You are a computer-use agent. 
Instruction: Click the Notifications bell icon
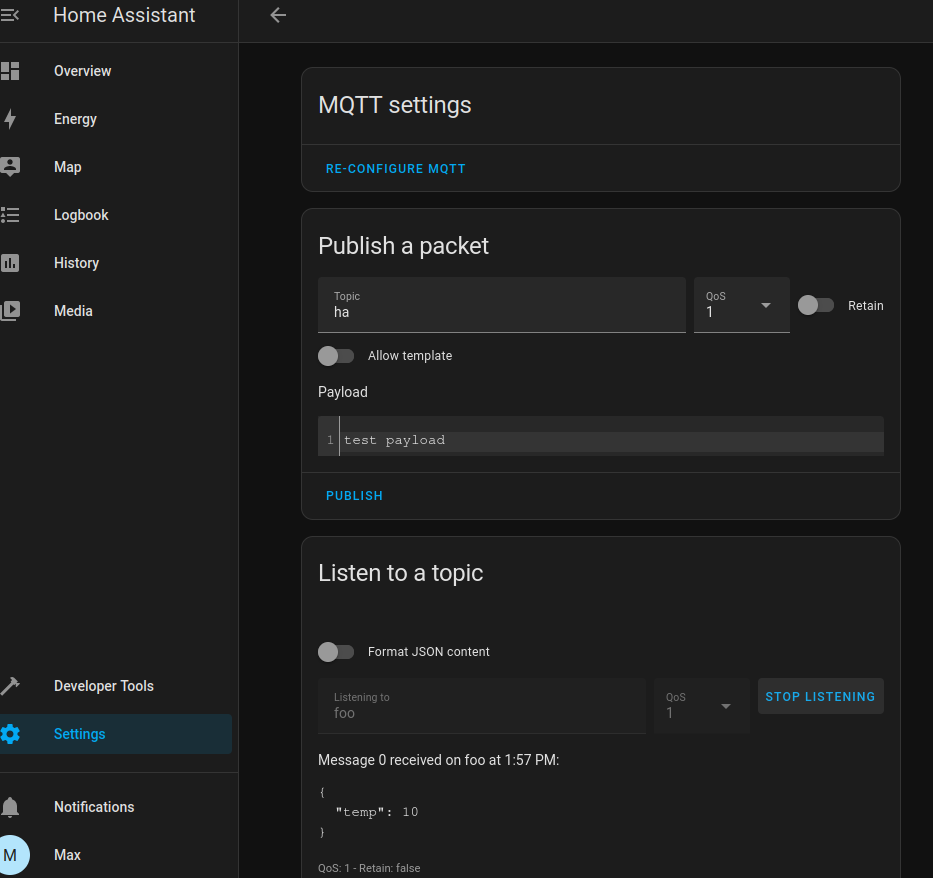pyautogui.click(x=10, y=807)
